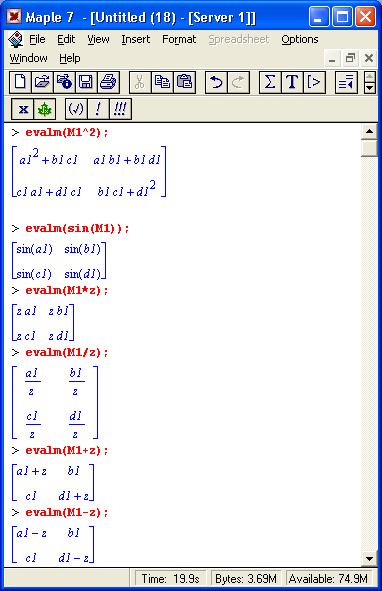This screenshot has width=382, height=591.
Task: Click the toolbar scroll-up arrow
Action: (x=370, y=77)
